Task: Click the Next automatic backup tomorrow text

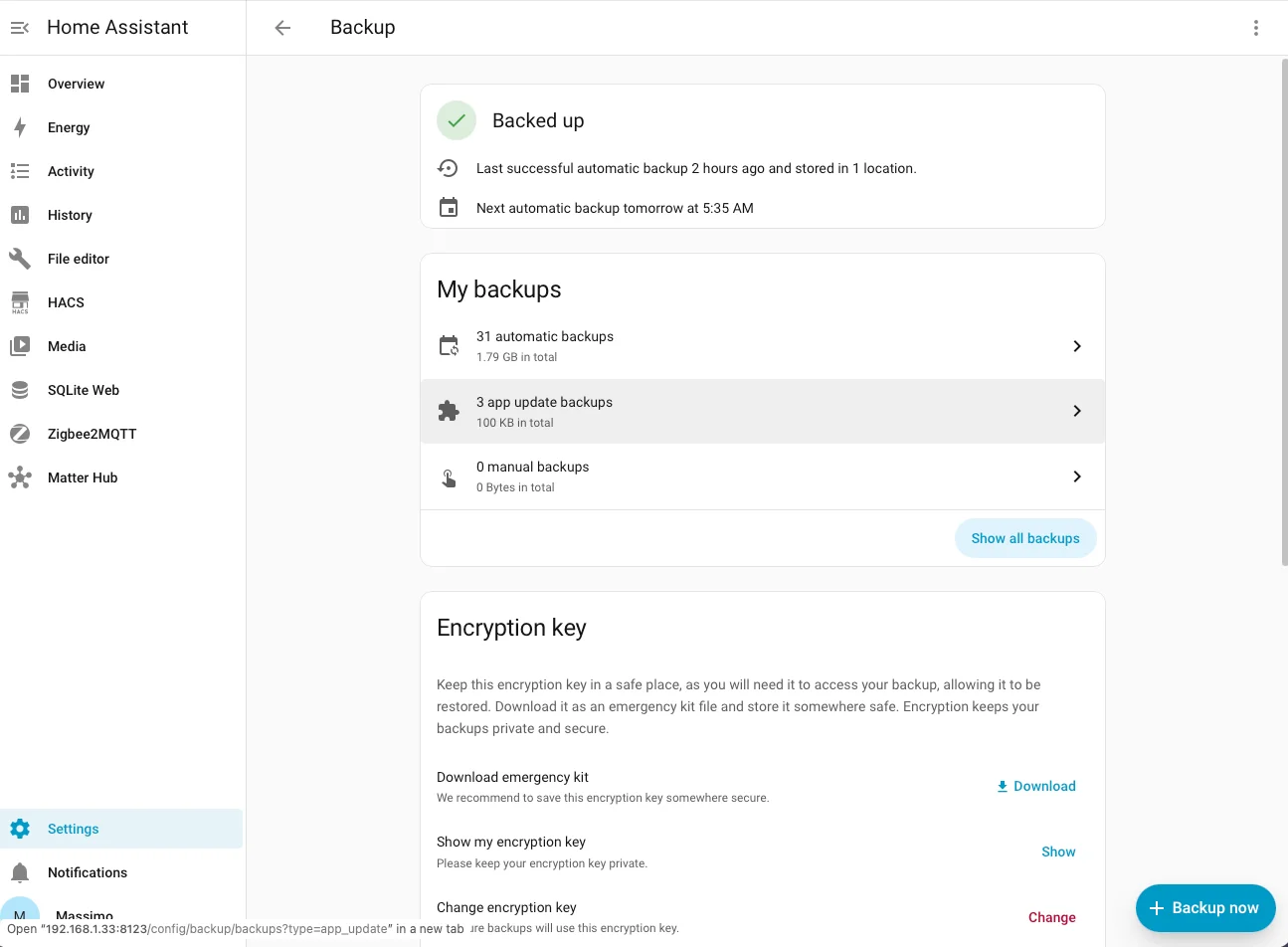Action: click(615, 208)
